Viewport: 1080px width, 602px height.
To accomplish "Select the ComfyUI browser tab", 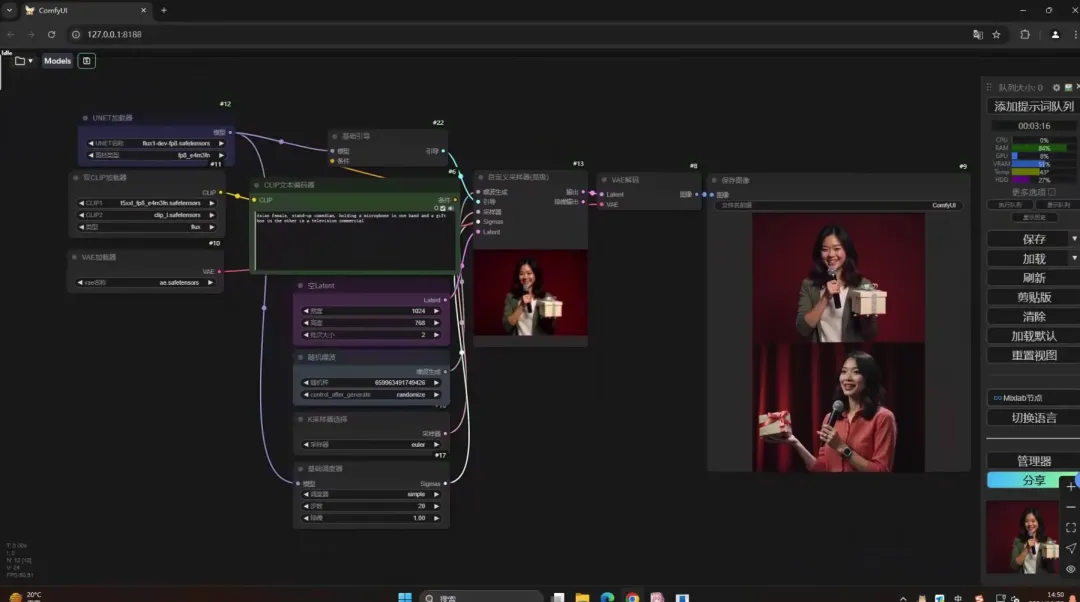I will (x=85, y=10).
